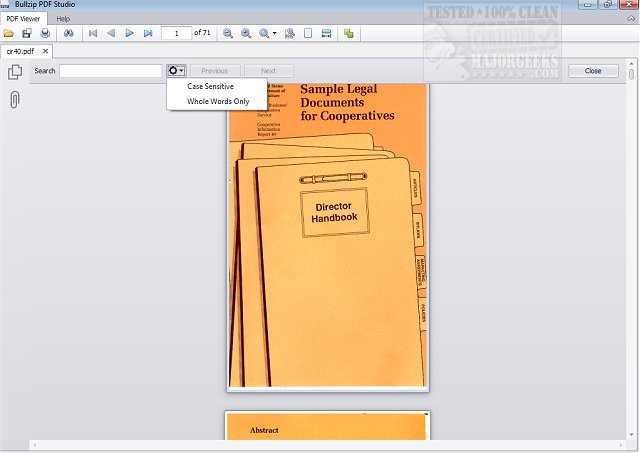Click the actual size zoom icon
Screen dimensions: 640x453
pos(290,33)
